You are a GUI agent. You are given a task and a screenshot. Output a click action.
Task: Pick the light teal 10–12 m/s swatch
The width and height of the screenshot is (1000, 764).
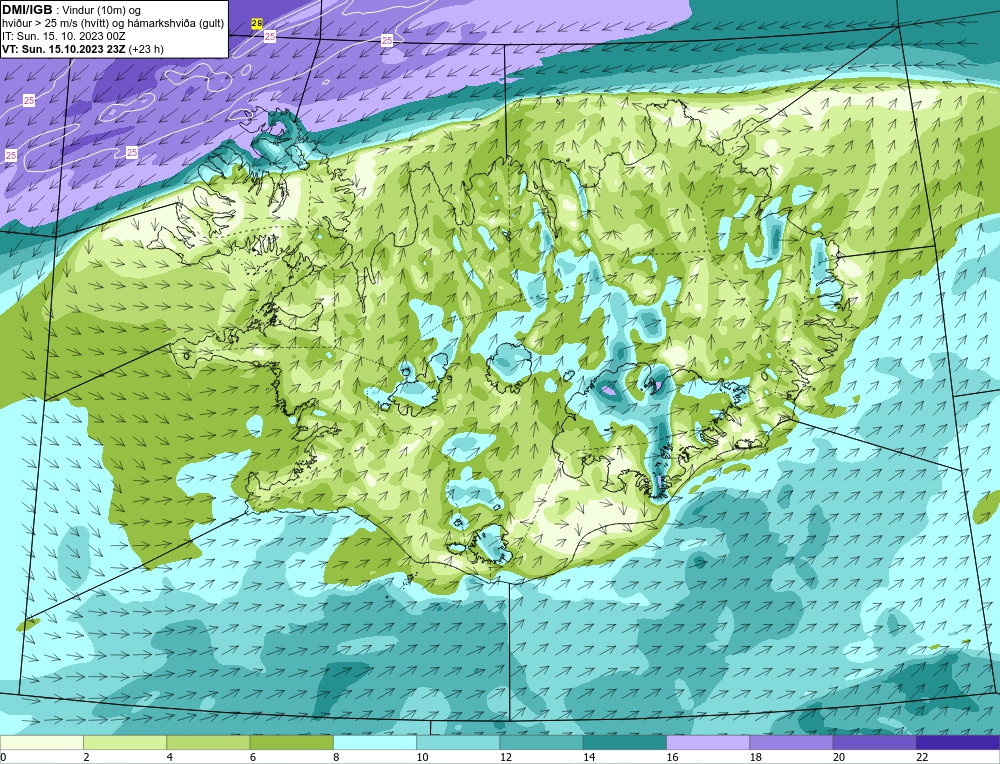458,742
